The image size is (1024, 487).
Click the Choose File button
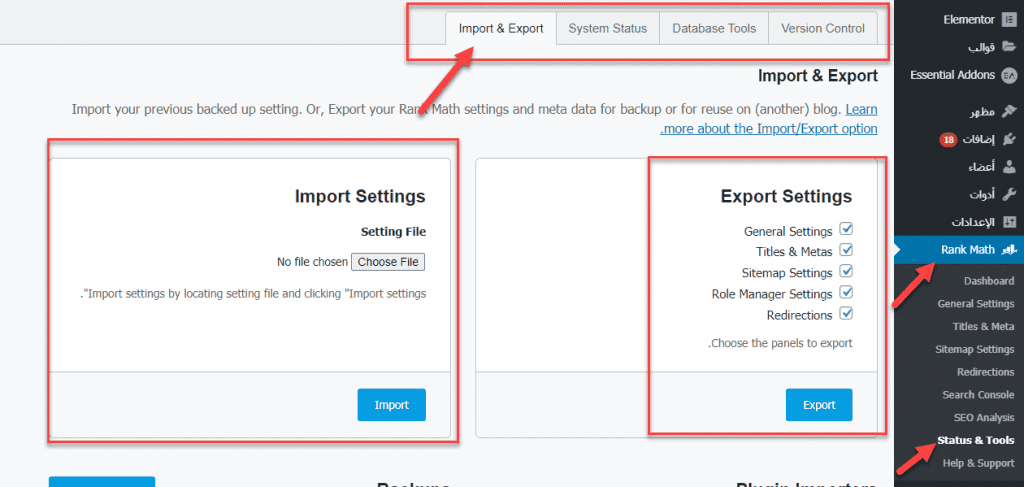tap(388, 262)
